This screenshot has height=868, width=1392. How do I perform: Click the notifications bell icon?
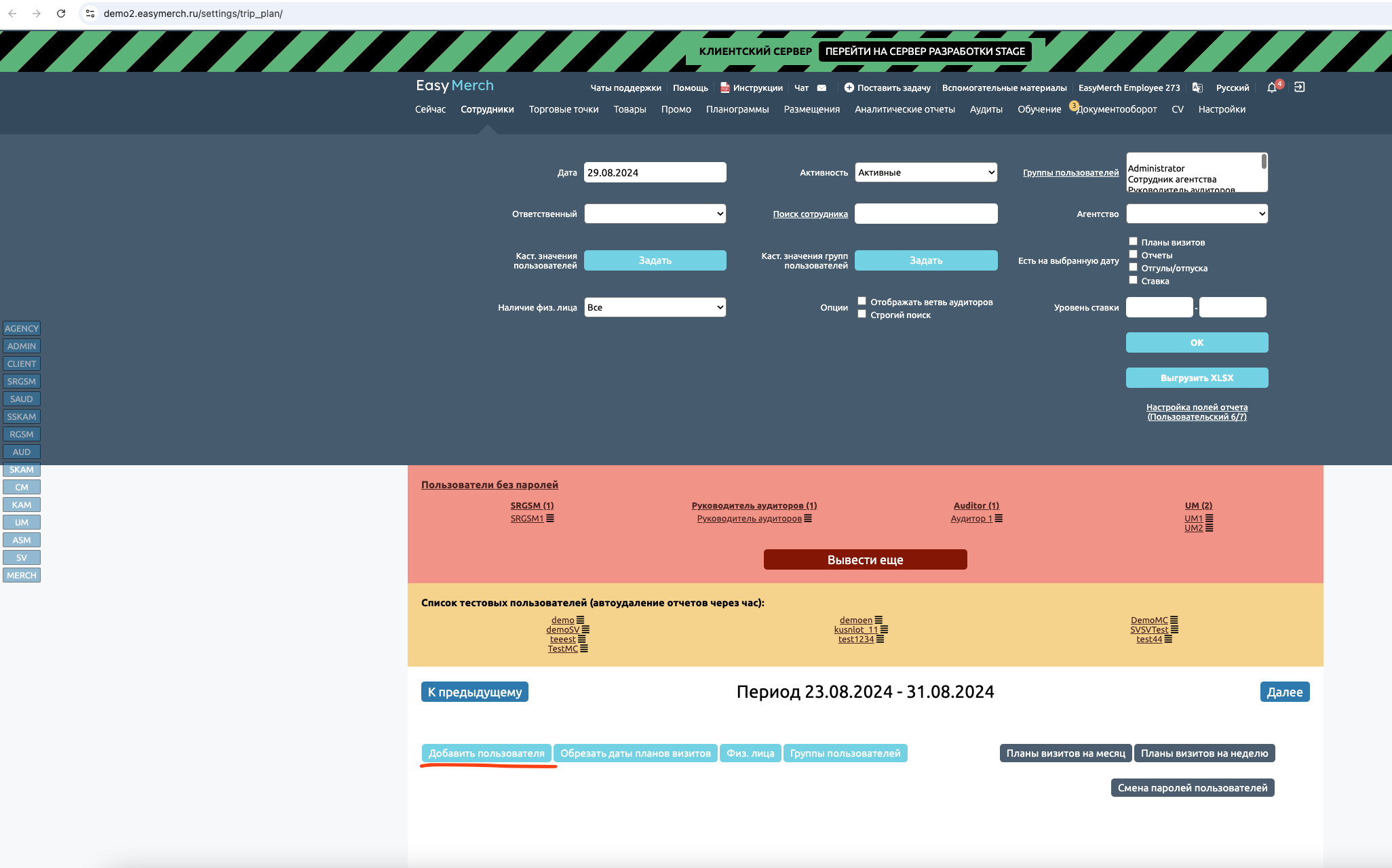tap(1271, 87)
